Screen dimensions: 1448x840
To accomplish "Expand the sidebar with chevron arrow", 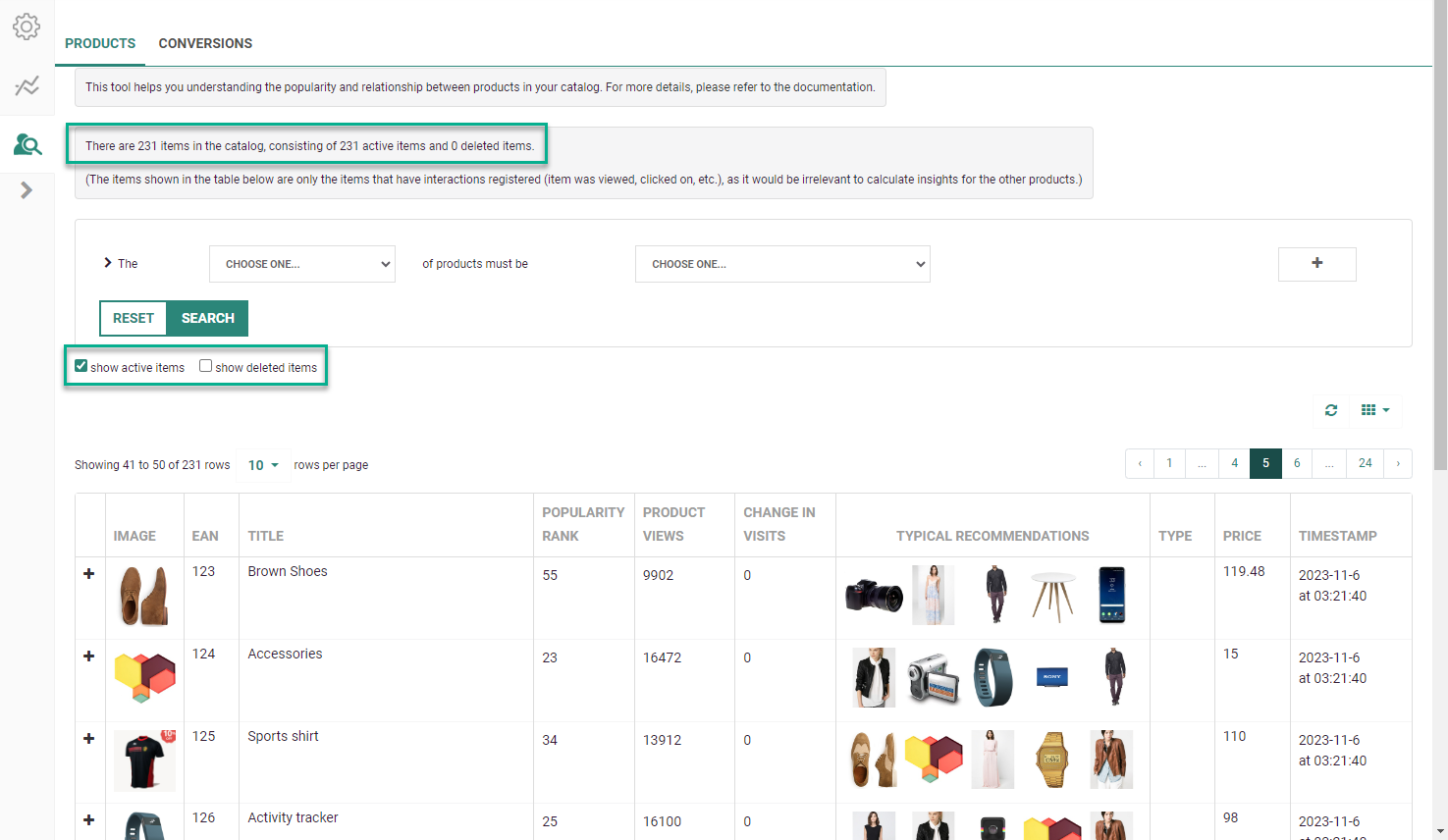I will pyautogui.click(x=27, y=190).
